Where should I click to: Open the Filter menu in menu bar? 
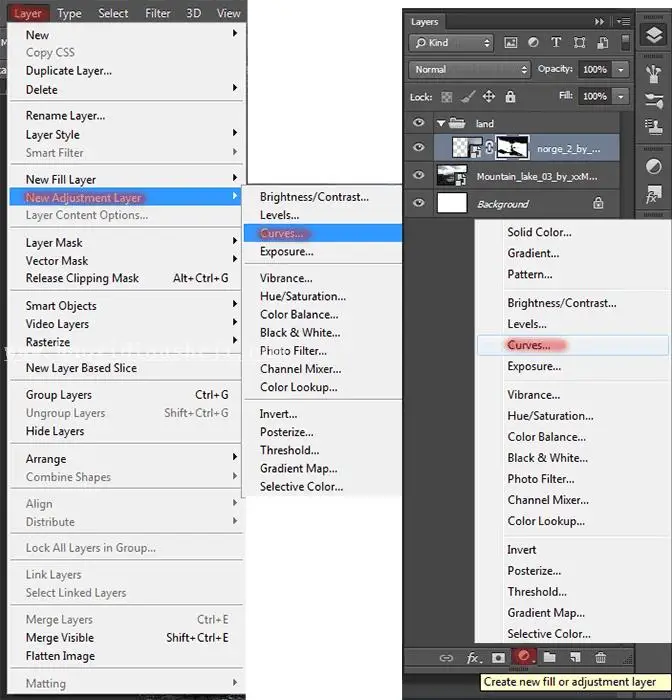(x=158, y=13)
